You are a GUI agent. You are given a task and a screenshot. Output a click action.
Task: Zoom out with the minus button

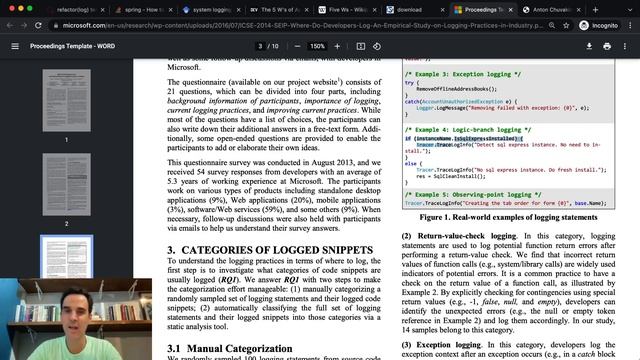click(297, 46)
